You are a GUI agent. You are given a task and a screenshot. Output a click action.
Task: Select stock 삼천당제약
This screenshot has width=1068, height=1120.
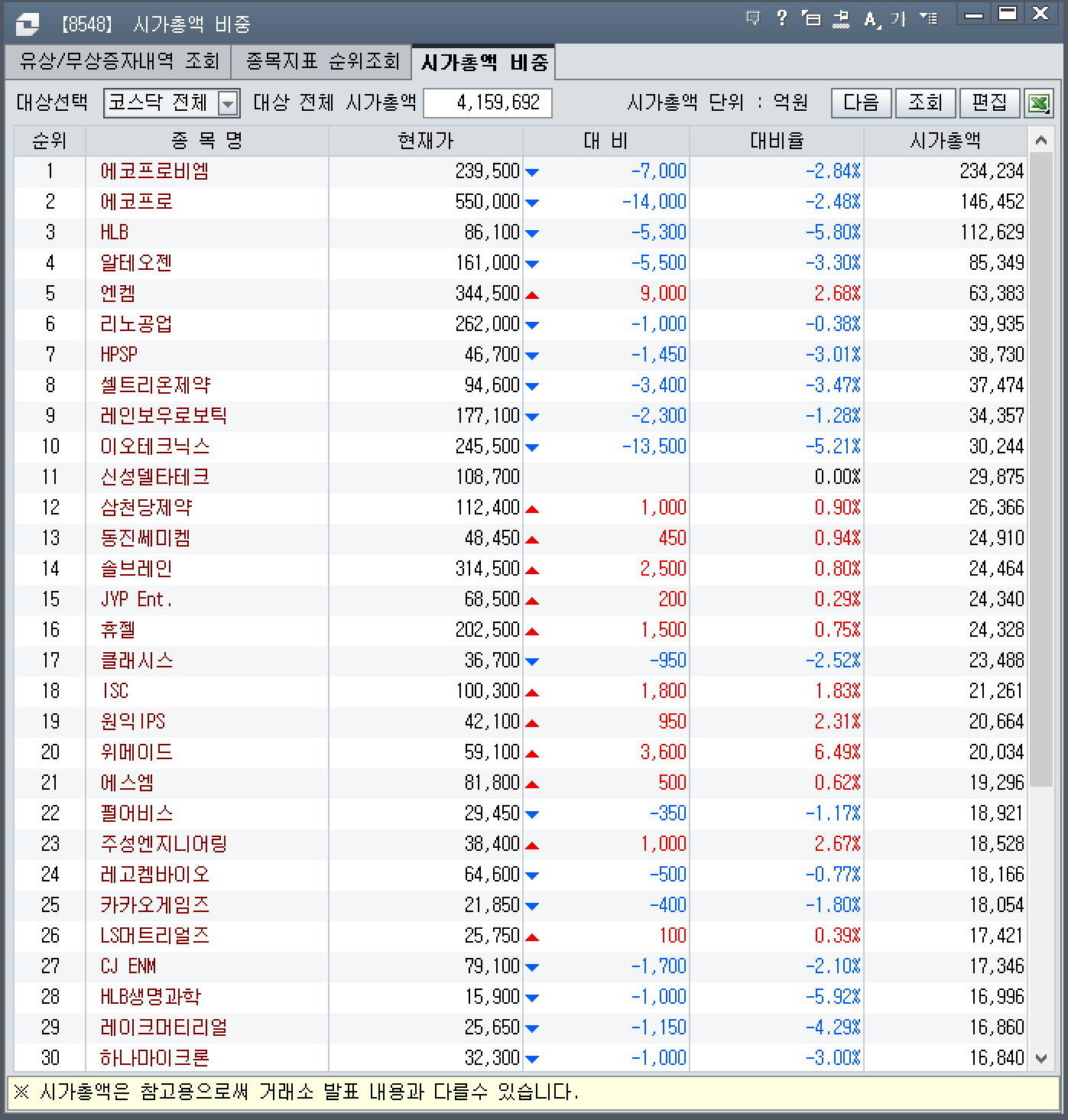[146, 508]
